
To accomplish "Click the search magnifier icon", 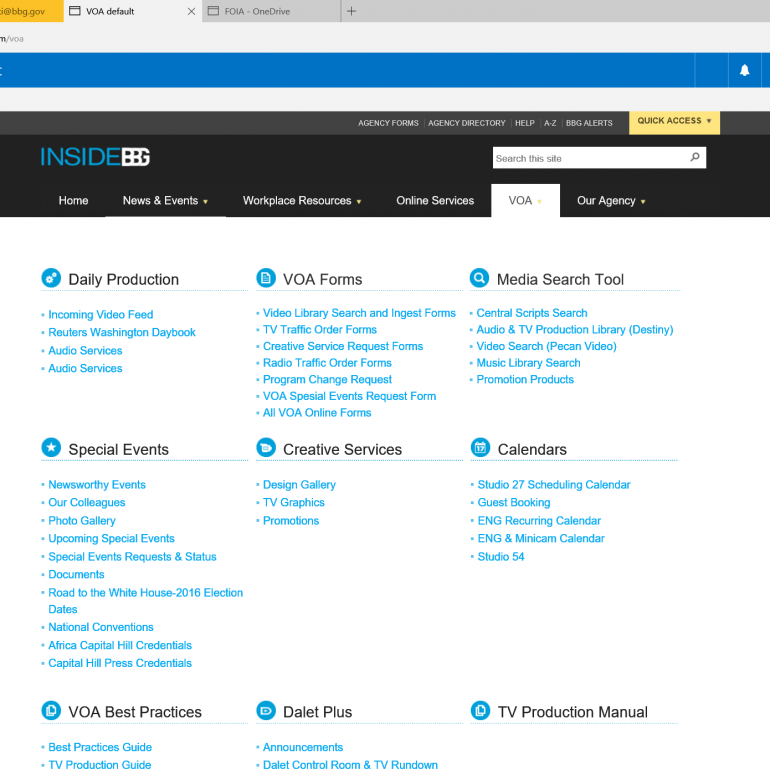I will pos(694,157).
